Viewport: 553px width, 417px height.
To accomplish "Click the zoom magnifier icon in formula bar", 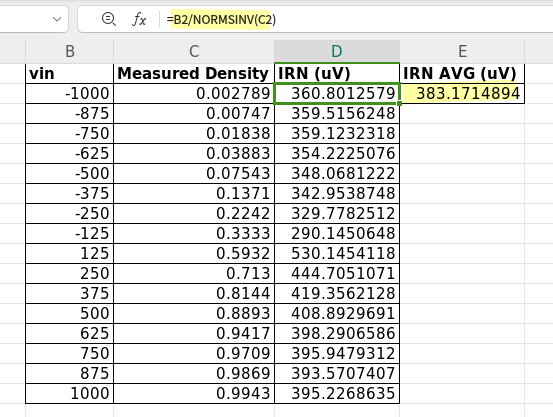I will coord(109,19).
